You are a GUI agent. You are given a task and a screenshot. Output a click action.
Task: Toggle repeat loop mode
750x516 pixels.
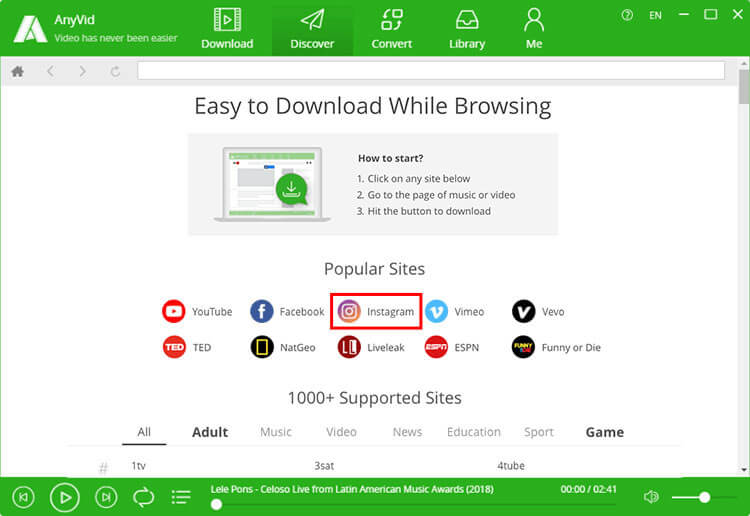[x=143, y=497]
